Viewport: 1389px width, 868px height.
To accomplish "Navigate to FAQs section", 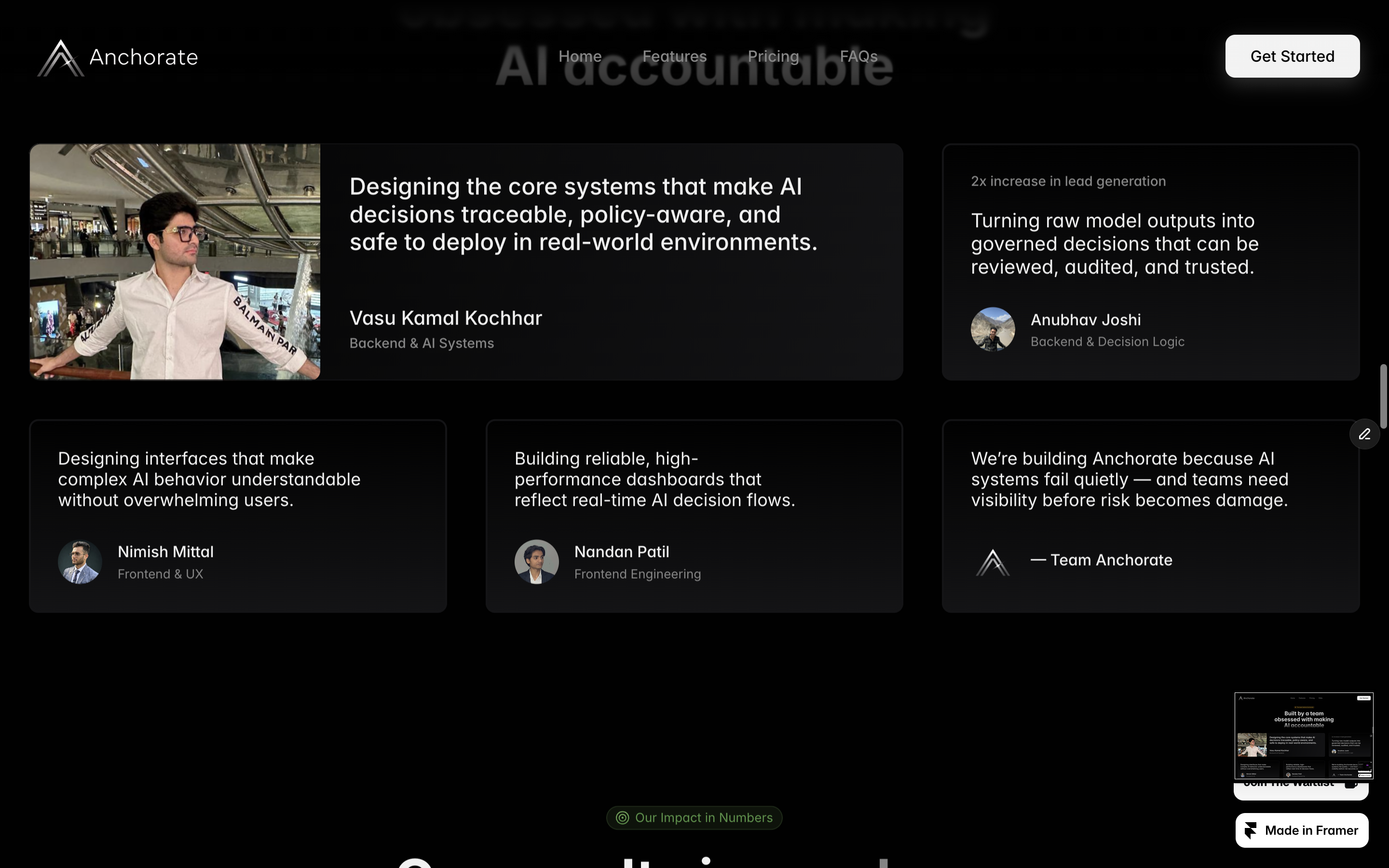I will point(858,56).
